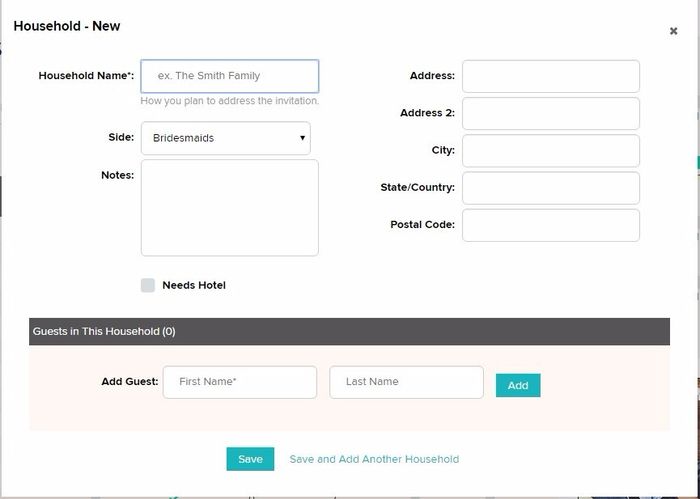The width and height of the screenshot is (700, 499).
Task: Click into the Address field
Action: pyautogui.click(x=550, y=76)
